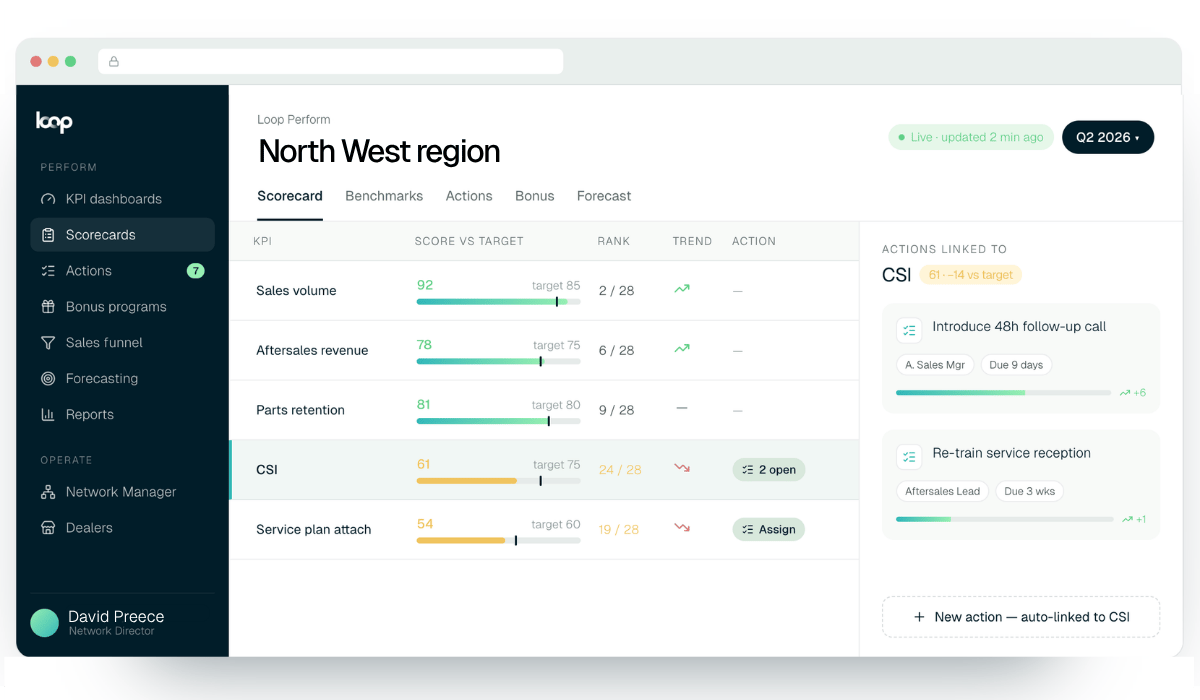Switch to the Scorecard tab
The height and width of the screenshot is (700, 1200).
tap(290, 196)
